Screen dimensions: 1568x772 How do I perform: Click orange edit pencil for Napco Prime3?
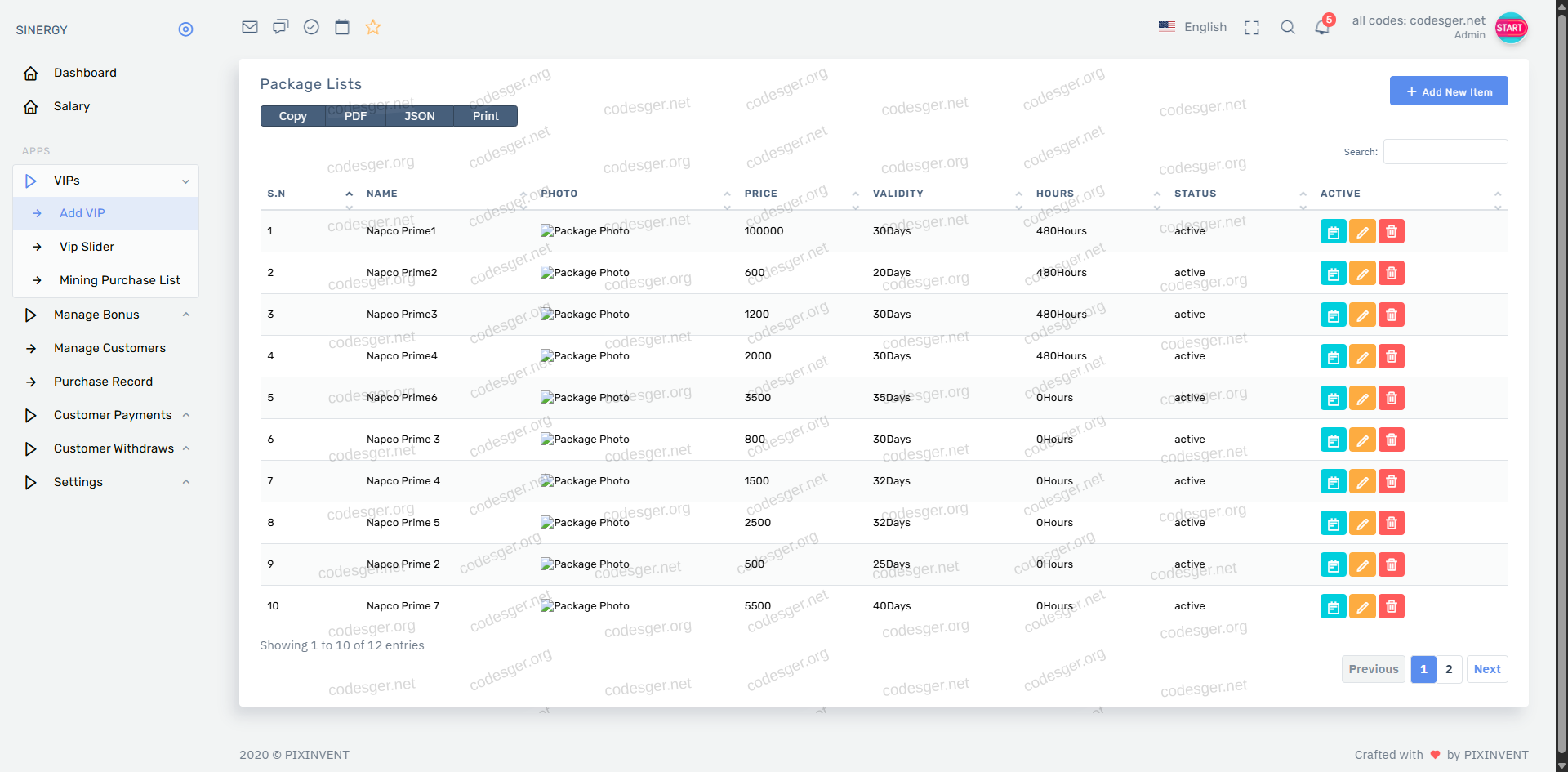click(x=1362, y=315)
